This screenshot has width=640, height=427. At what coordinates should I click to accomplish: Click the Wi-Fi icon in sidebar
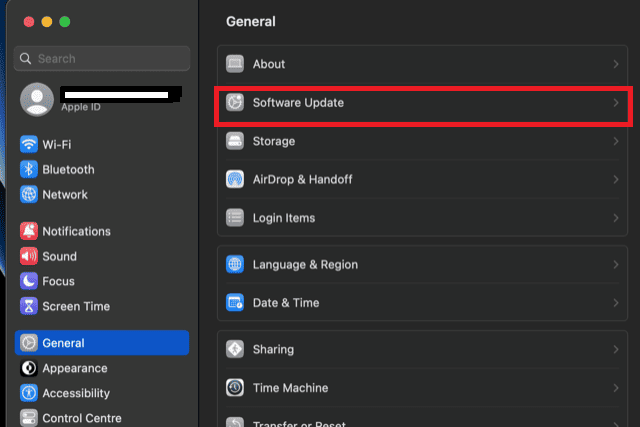[29, 145]
